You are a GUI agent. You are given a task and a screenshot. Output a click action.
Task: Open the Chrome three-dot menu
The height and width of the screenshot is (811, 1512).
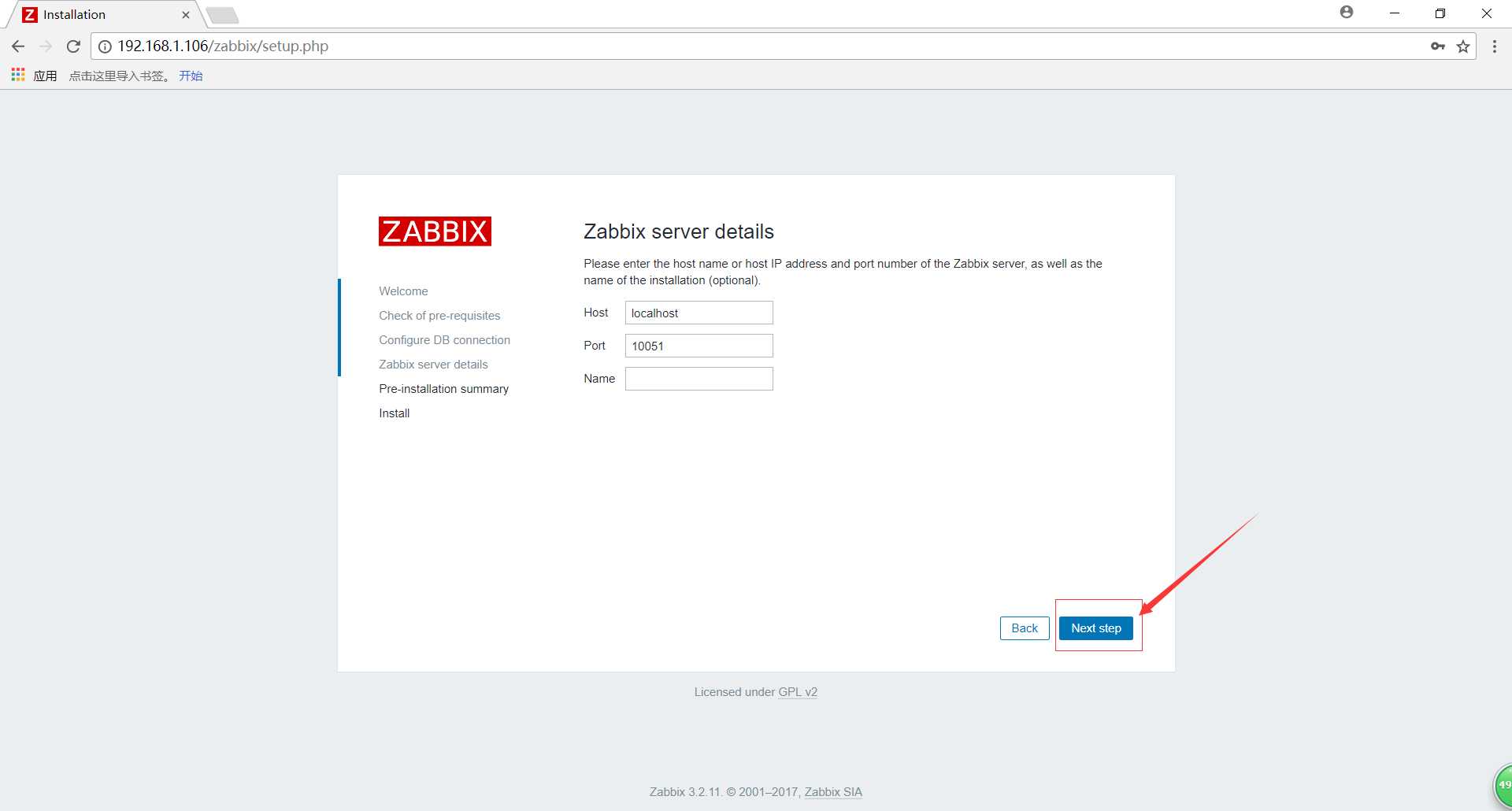1495,46
